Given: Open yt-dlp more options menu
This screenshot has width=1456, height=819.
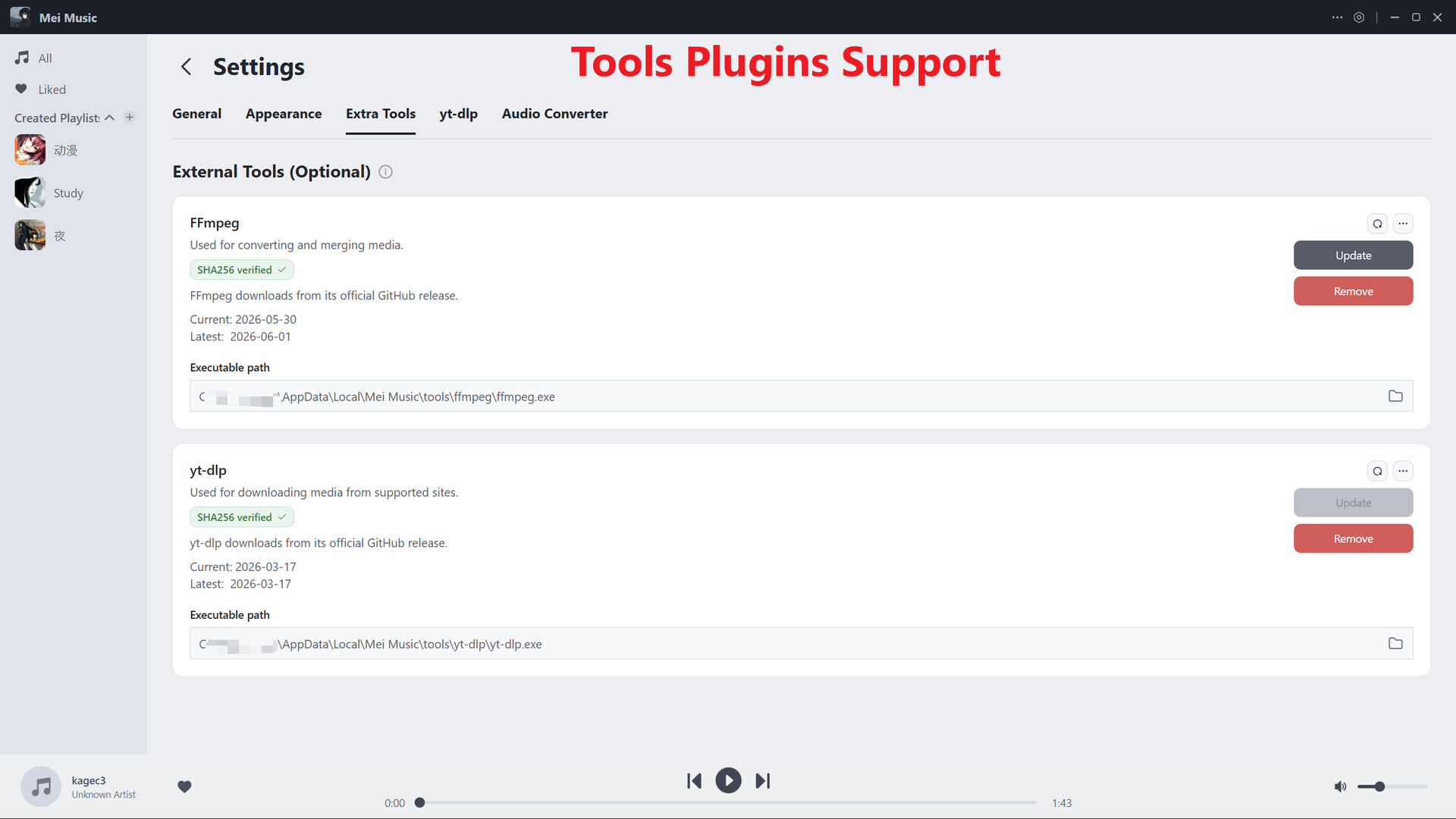Looking at the screenshot, I should pos(1403,471).
